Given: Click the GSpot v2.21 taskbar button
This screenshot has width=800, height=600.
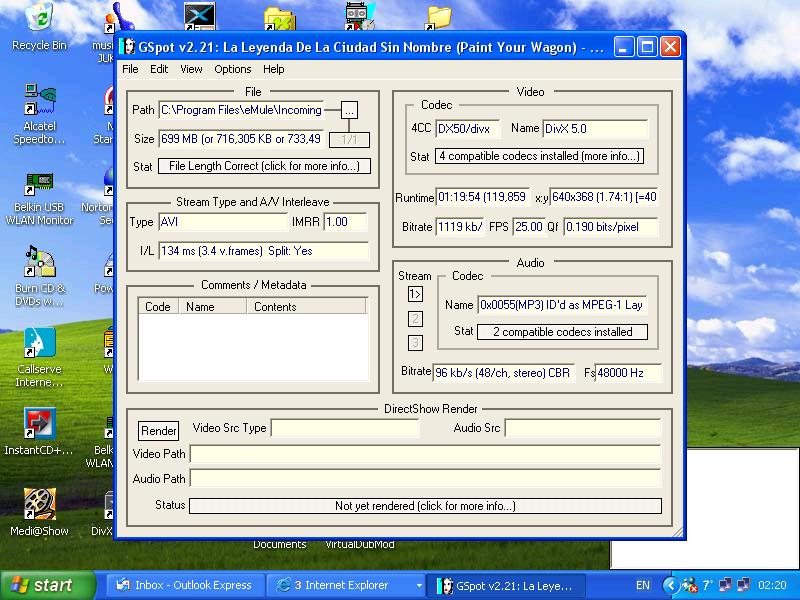Looking at the screenshot, I should [507, 585].
